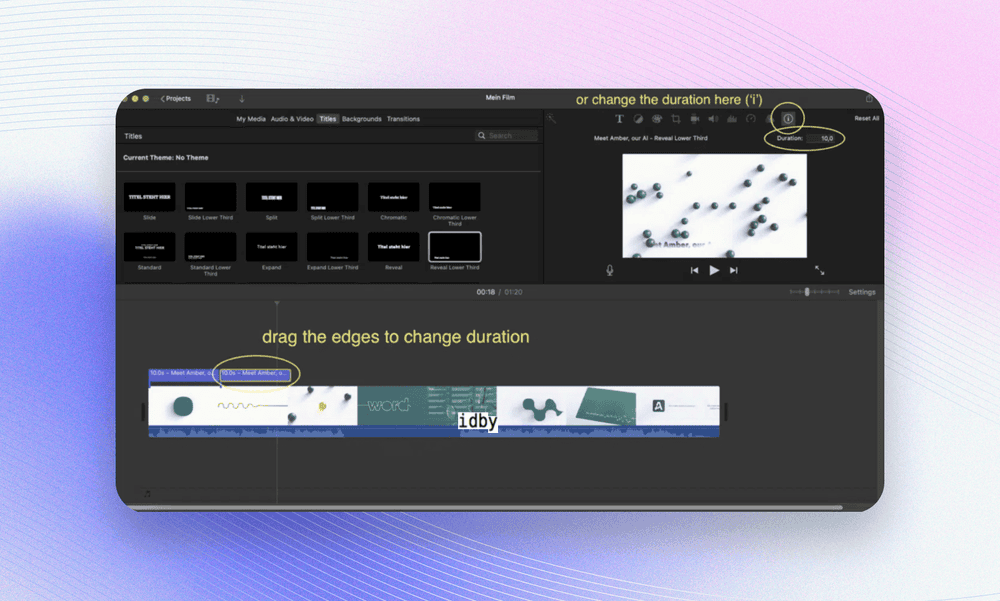This screenshot has height=601, width=1000.
Task: Click the Duration input field
Action: click(822, 138)
